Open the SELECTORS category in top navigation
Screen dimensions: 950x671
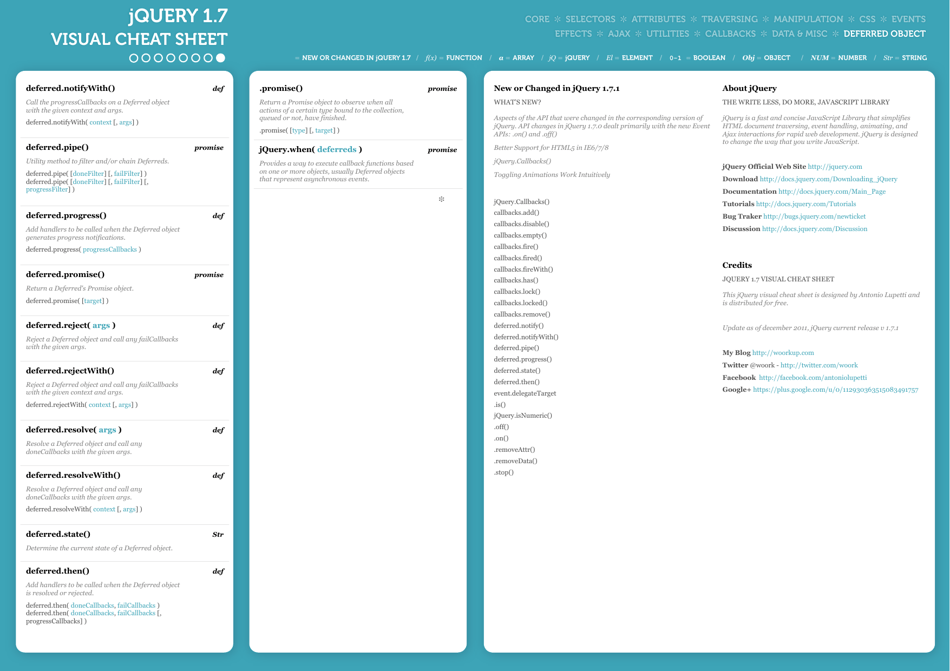coord(589,18)
